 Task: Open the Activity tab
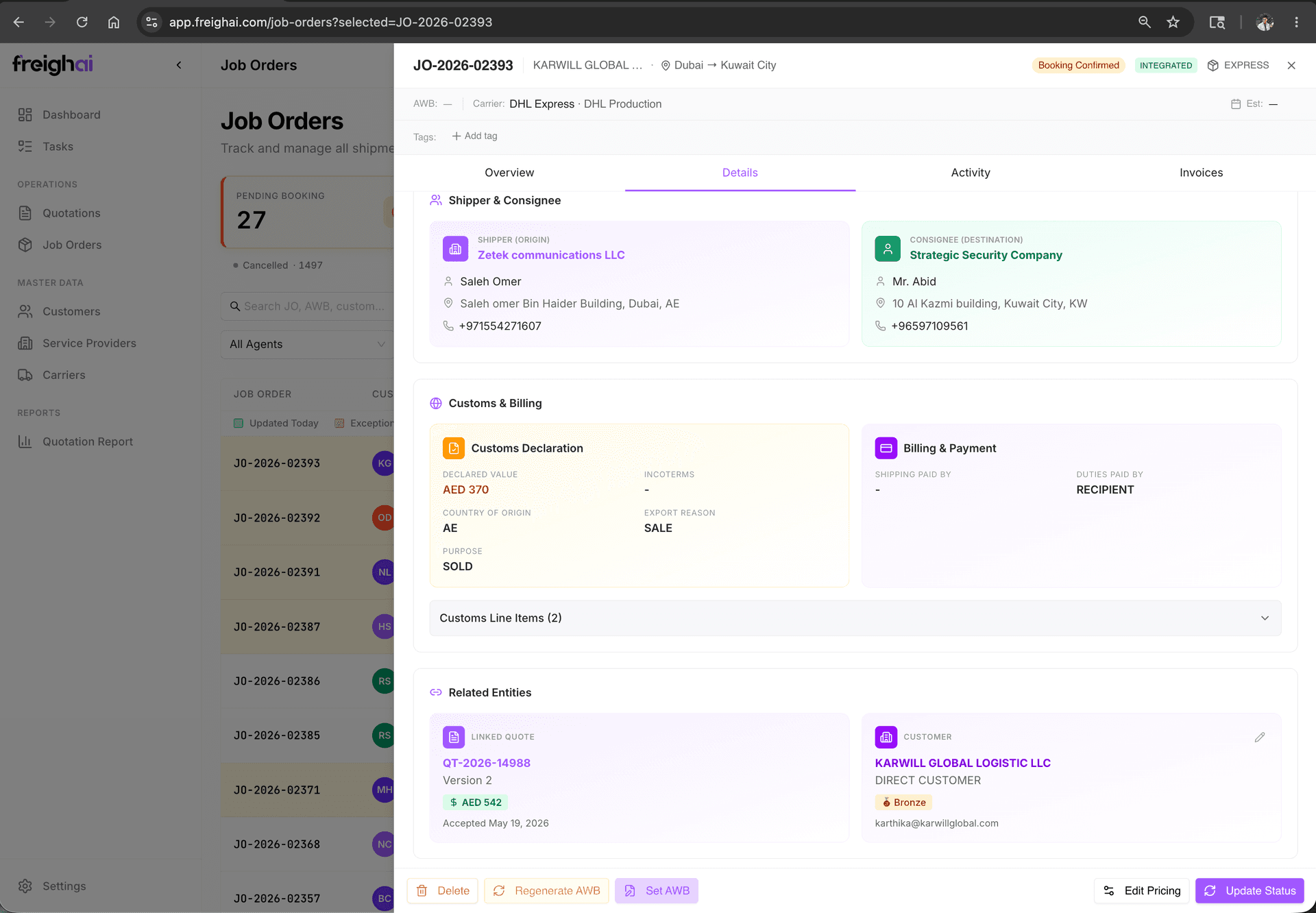(971, 173)
